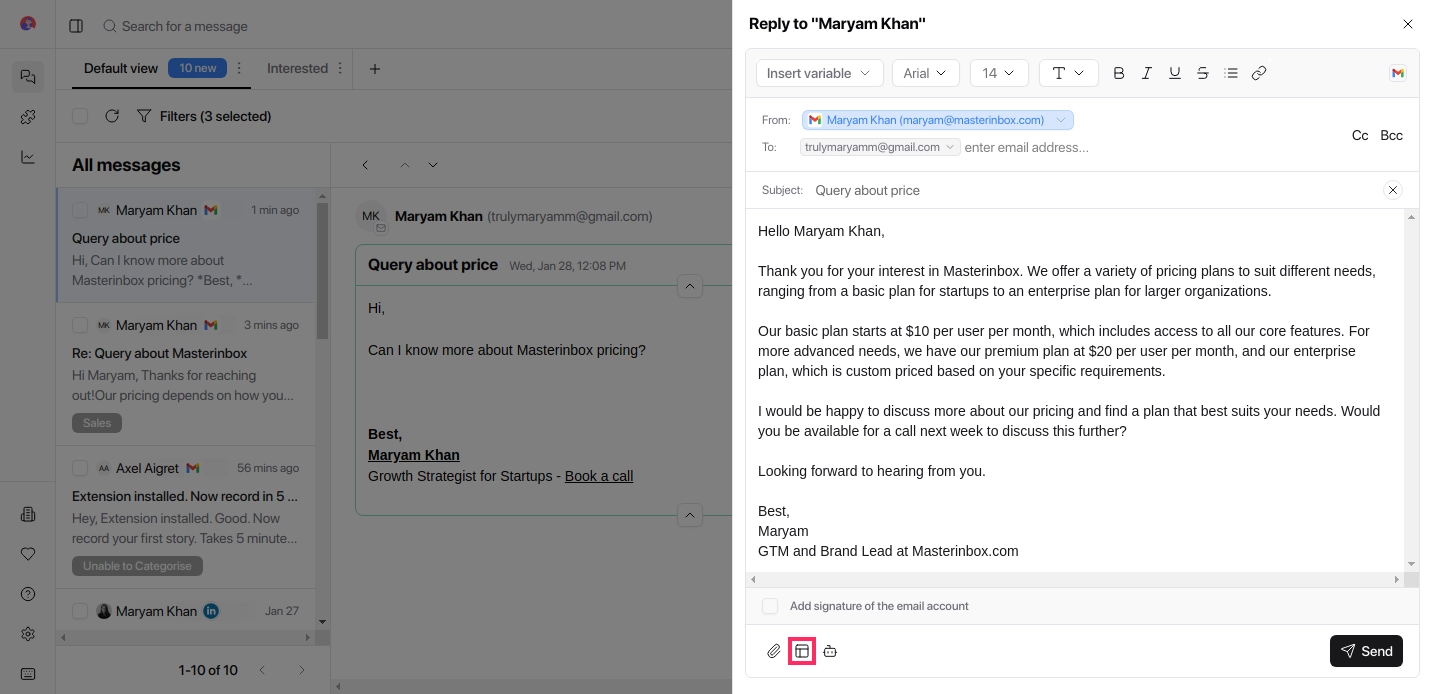
Task: Send the reply email
Action: pos(1366,651)
